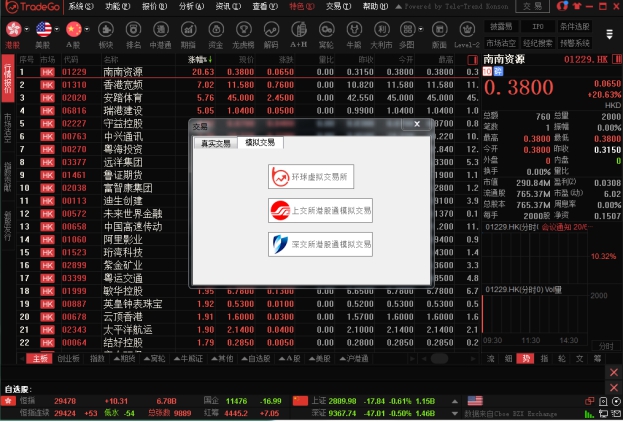Click the 排名 ranking toolbar icon
This screenshot has height=422, width=624.
(133, 33)
